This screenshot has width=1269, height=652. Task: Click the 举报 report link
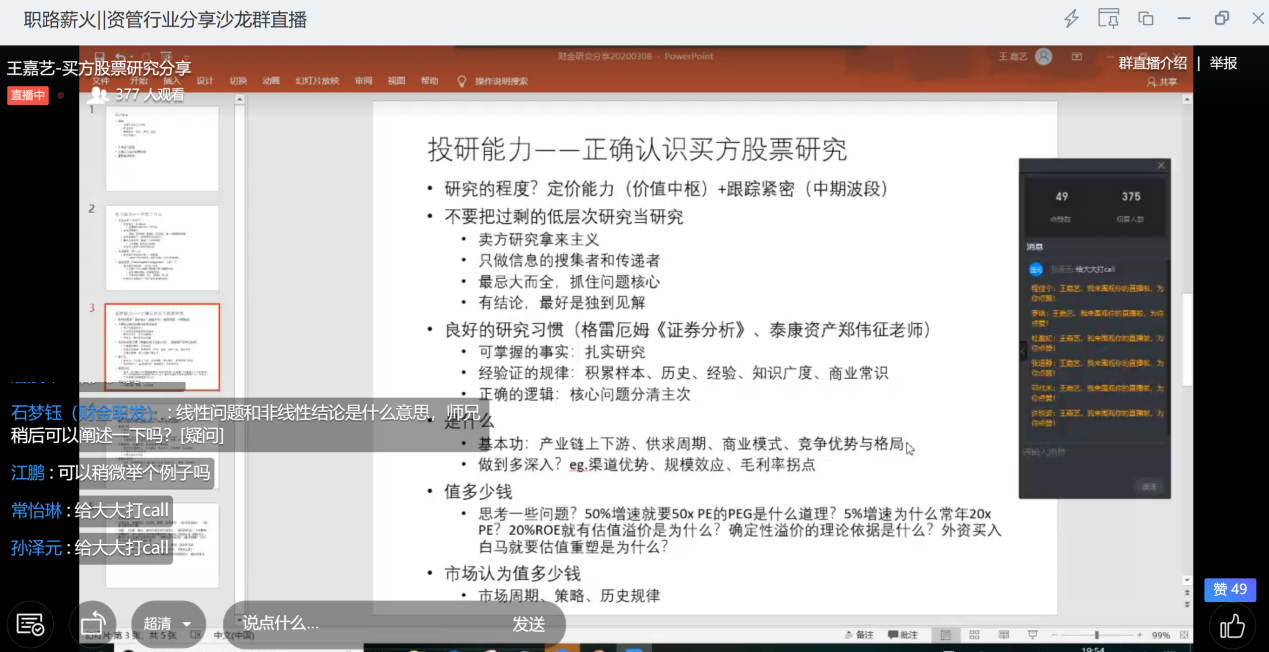pos(1223,63)
